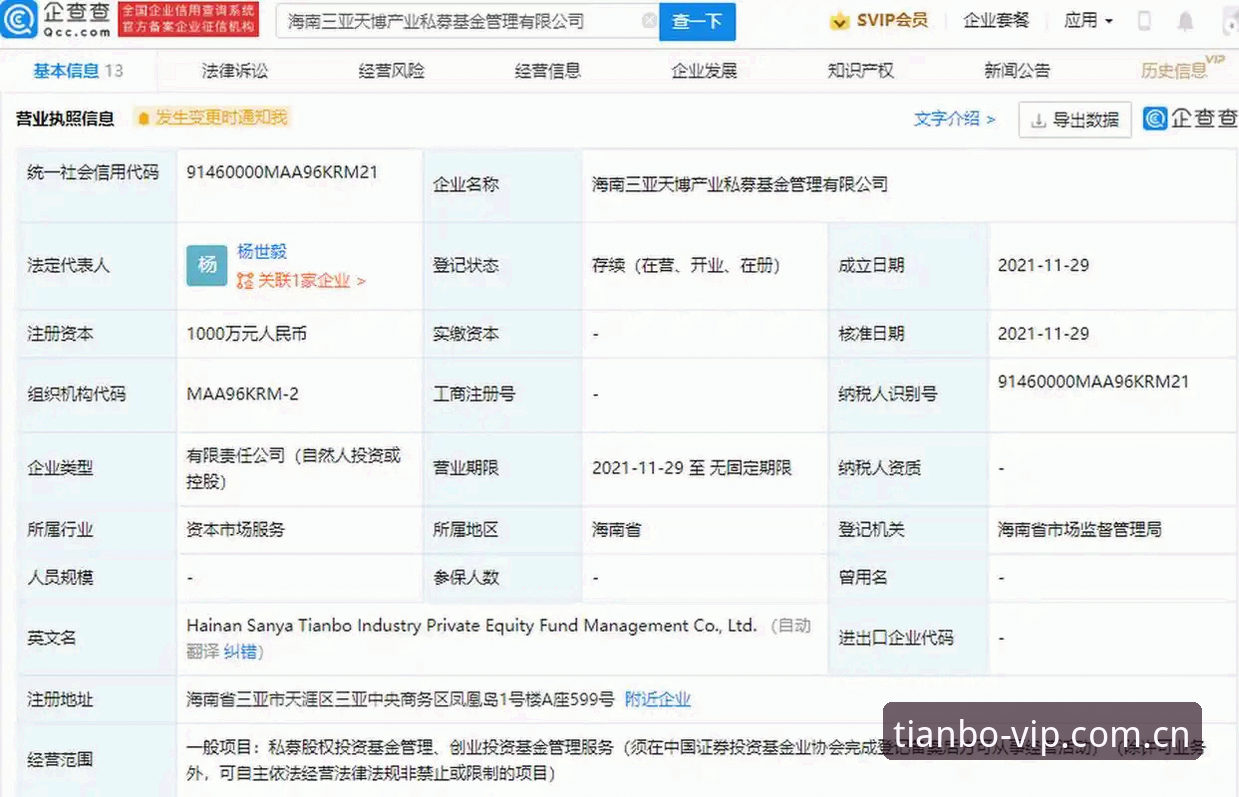This screenshot has width=1239, height=797.
Task: Click the 企查查 logo beside the export button
Action: pyautogui.click(x=1191, y=119)
